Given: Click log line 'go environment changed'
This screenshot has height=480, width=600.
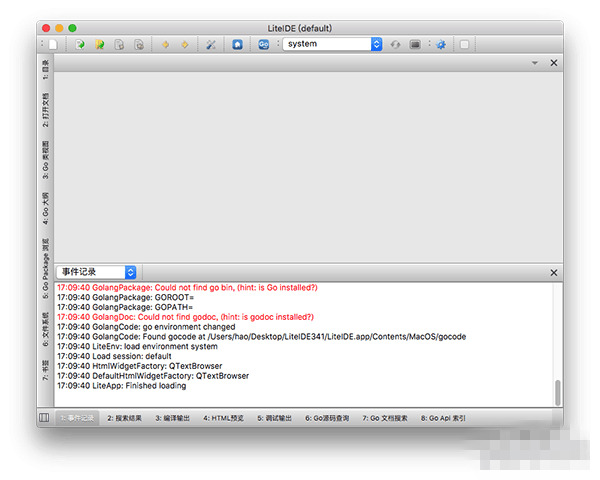Looking at the screenshot, I should 146,327.
